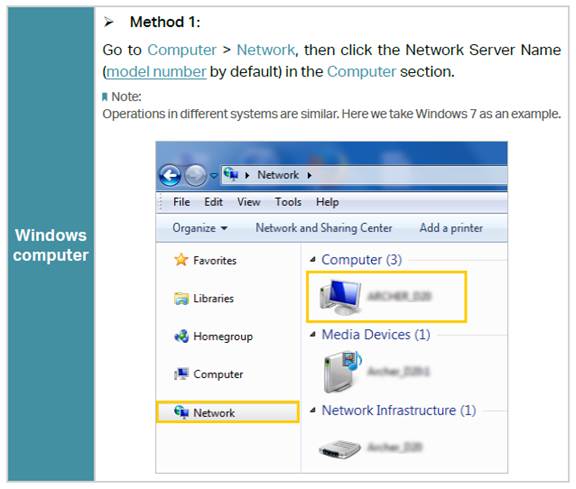Open the Tools menu
Screen dimensions: 576x489
pyautogui.click(x=288, y=202)
